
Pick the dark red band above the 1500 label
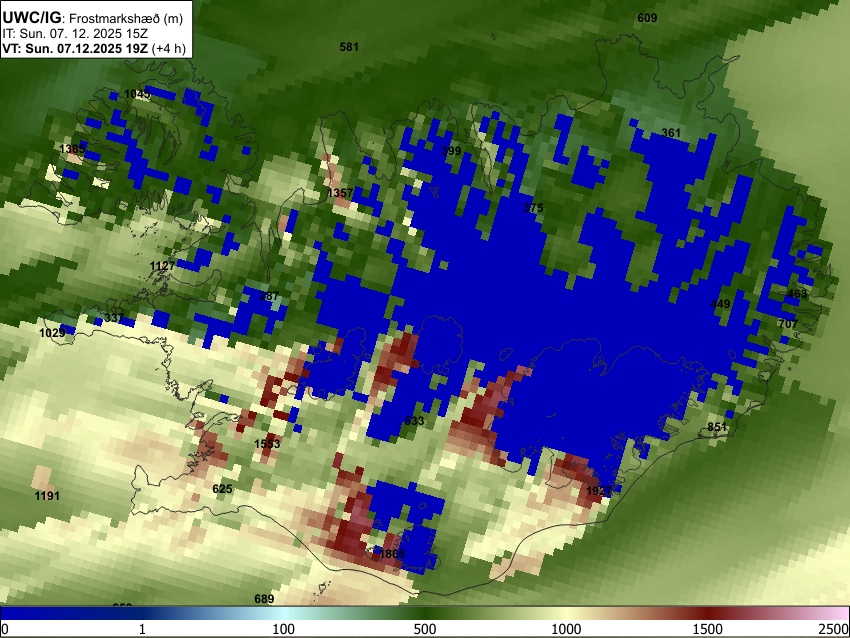pos(708,613)
